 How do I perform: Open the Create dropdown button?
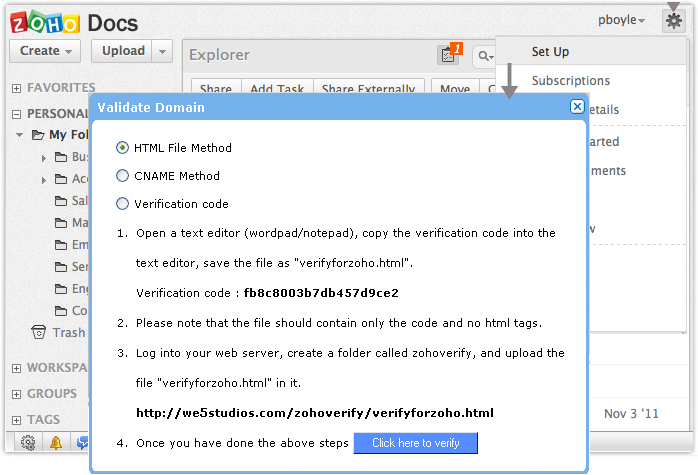pos(45,51)
